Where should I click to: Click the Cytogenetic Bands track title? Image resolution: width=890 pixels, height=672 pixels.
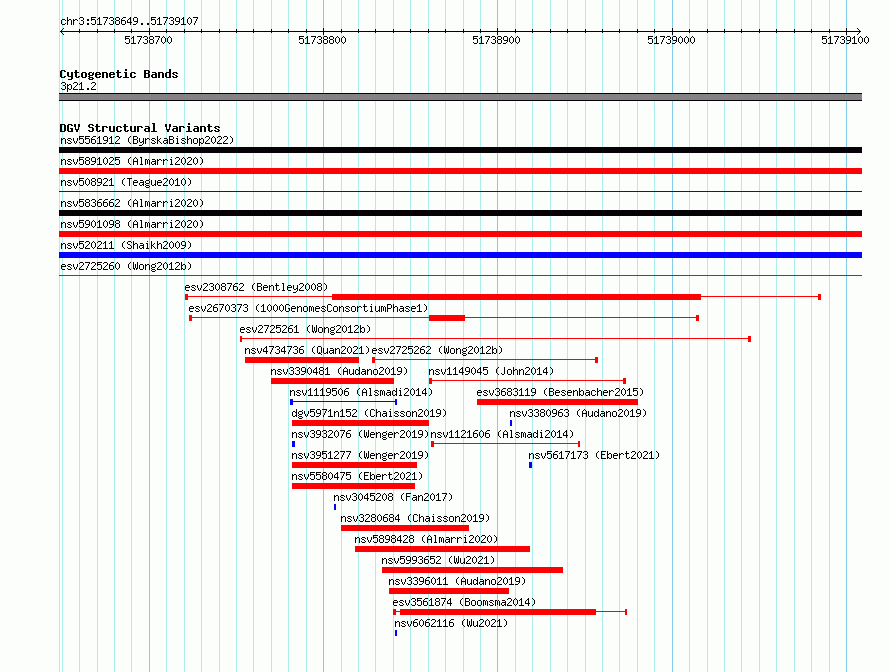(x=119, y=74)
